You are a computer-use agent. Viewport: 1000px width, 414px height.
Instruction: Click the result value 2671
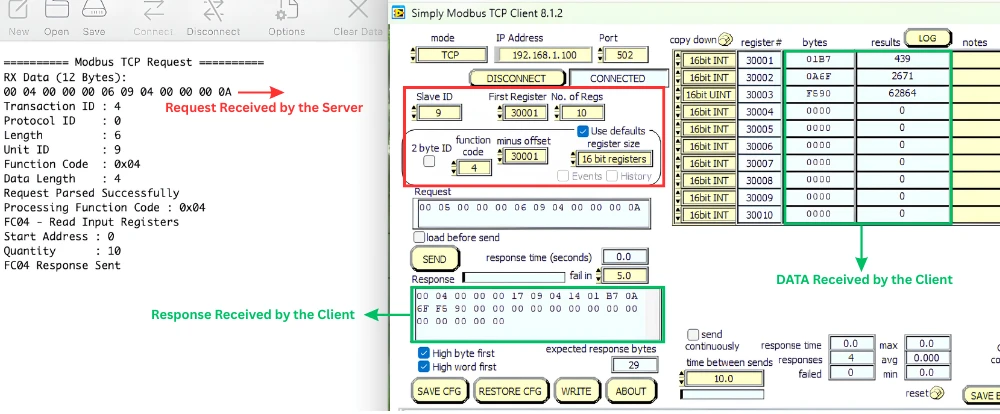coord(902,76)
